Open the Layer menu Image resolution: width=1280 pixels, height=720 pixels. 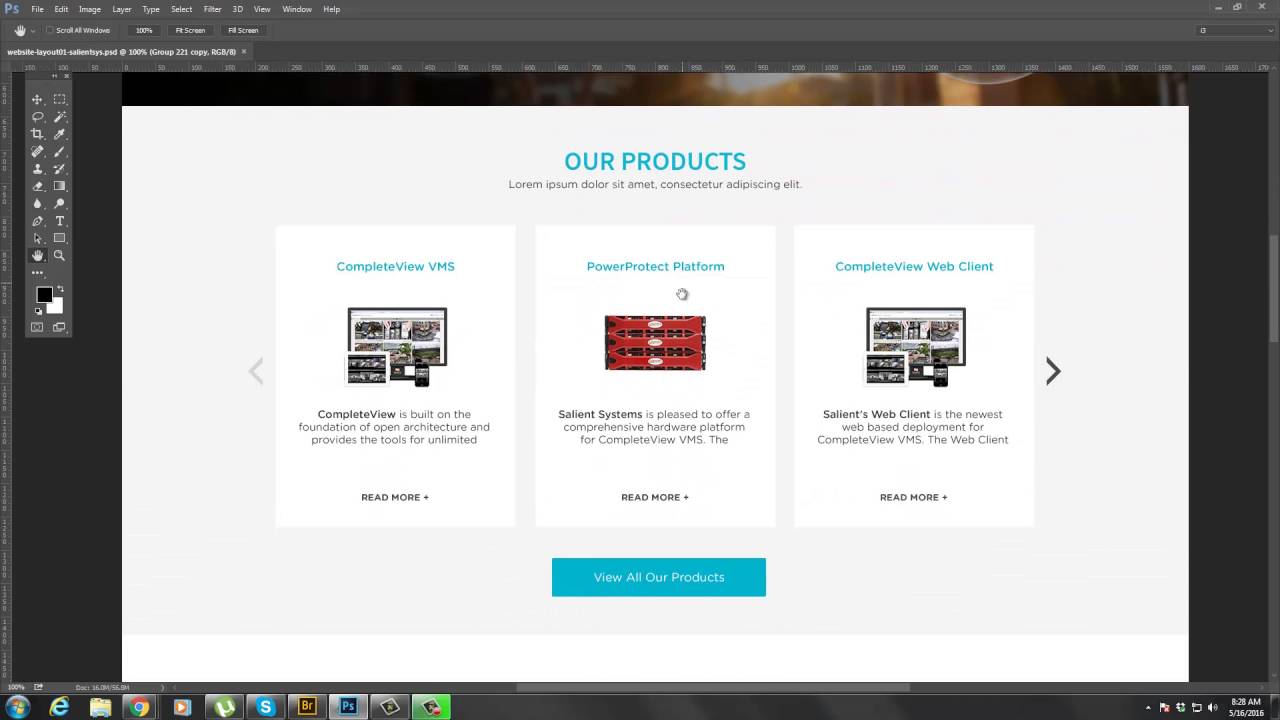coord(122,9)
